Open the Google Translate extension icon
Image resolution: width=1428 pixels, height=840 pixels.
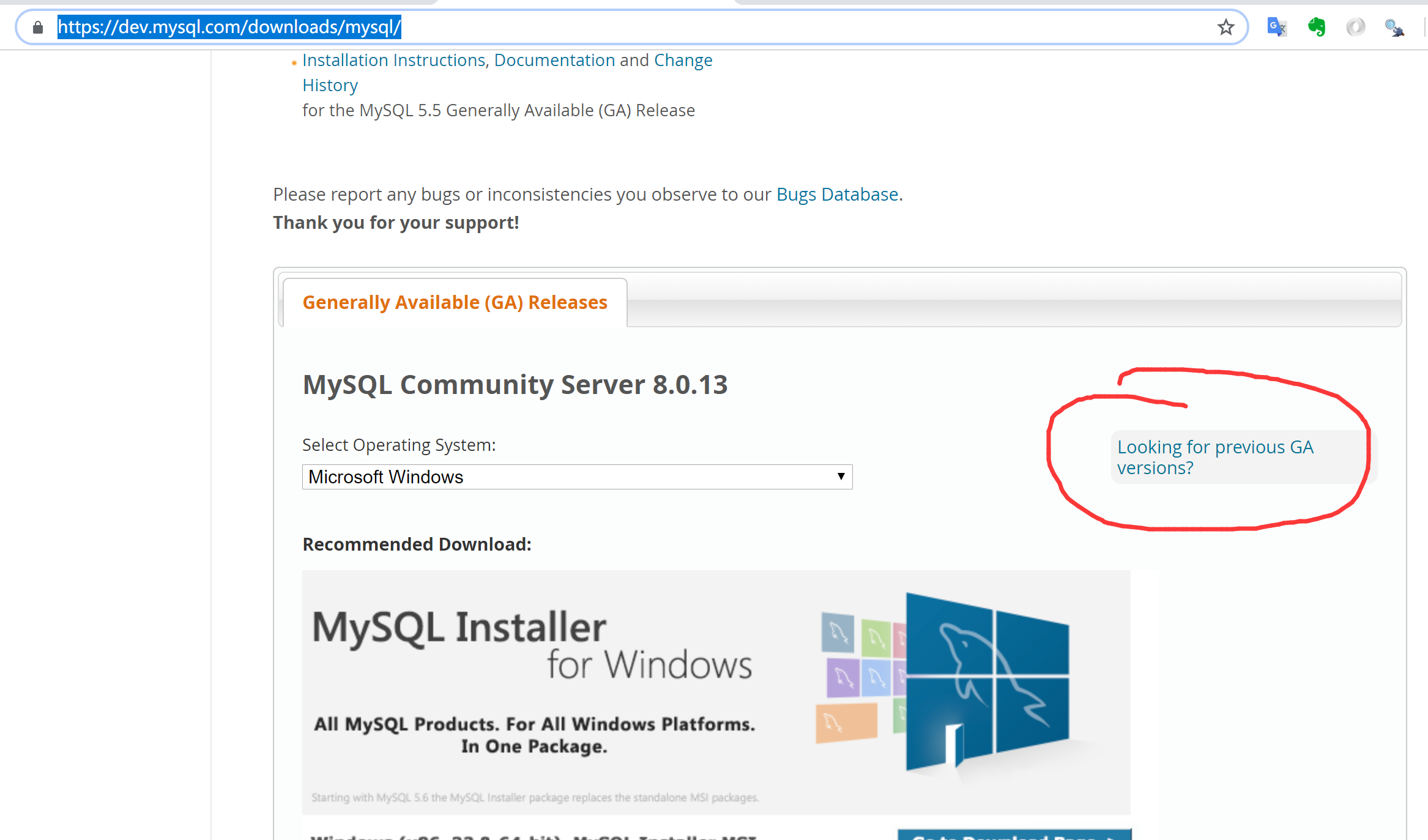[x=1277, y=28]
